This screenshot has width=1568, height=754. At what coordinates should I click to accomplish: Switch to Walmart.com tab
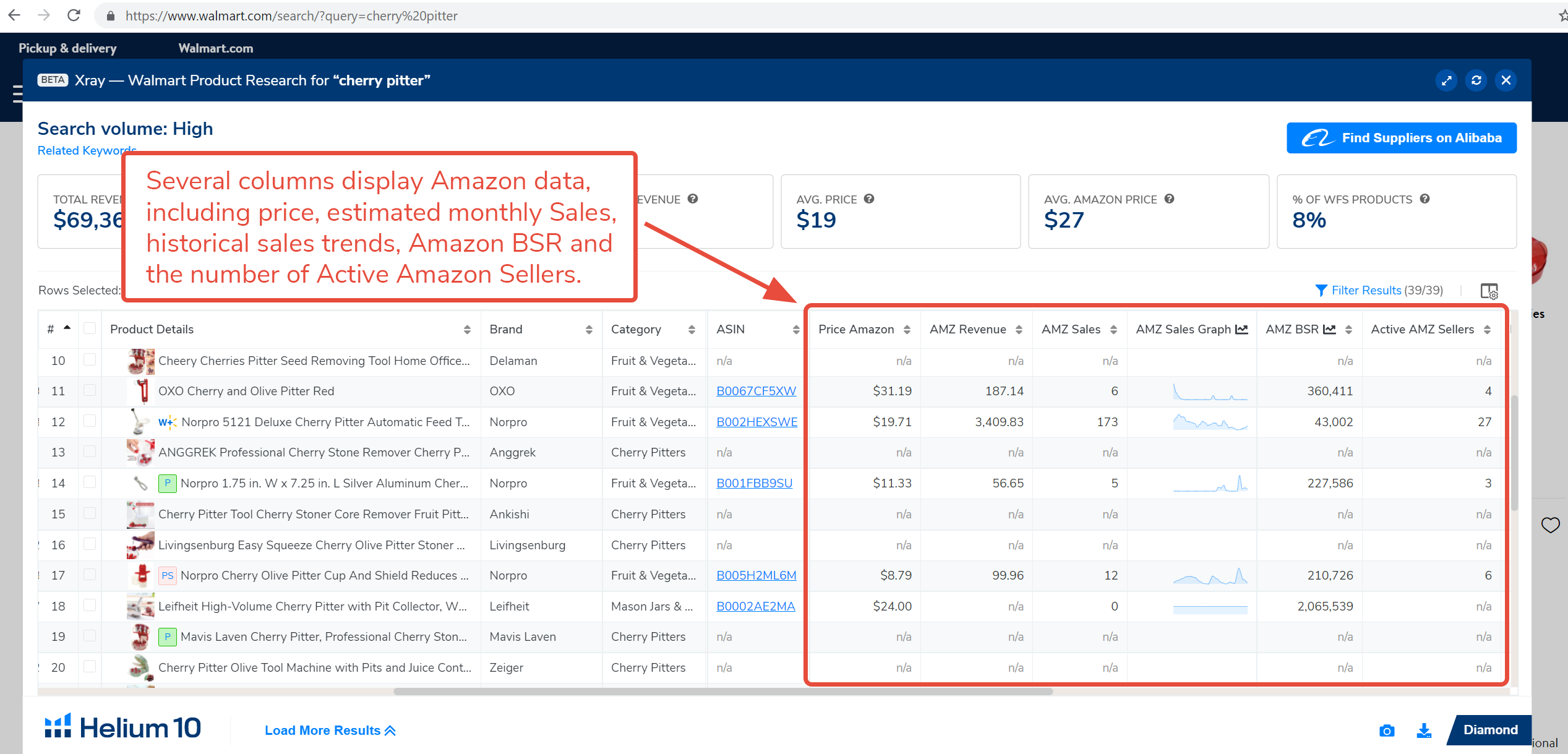pyautogui.click(x=215, y=48)
